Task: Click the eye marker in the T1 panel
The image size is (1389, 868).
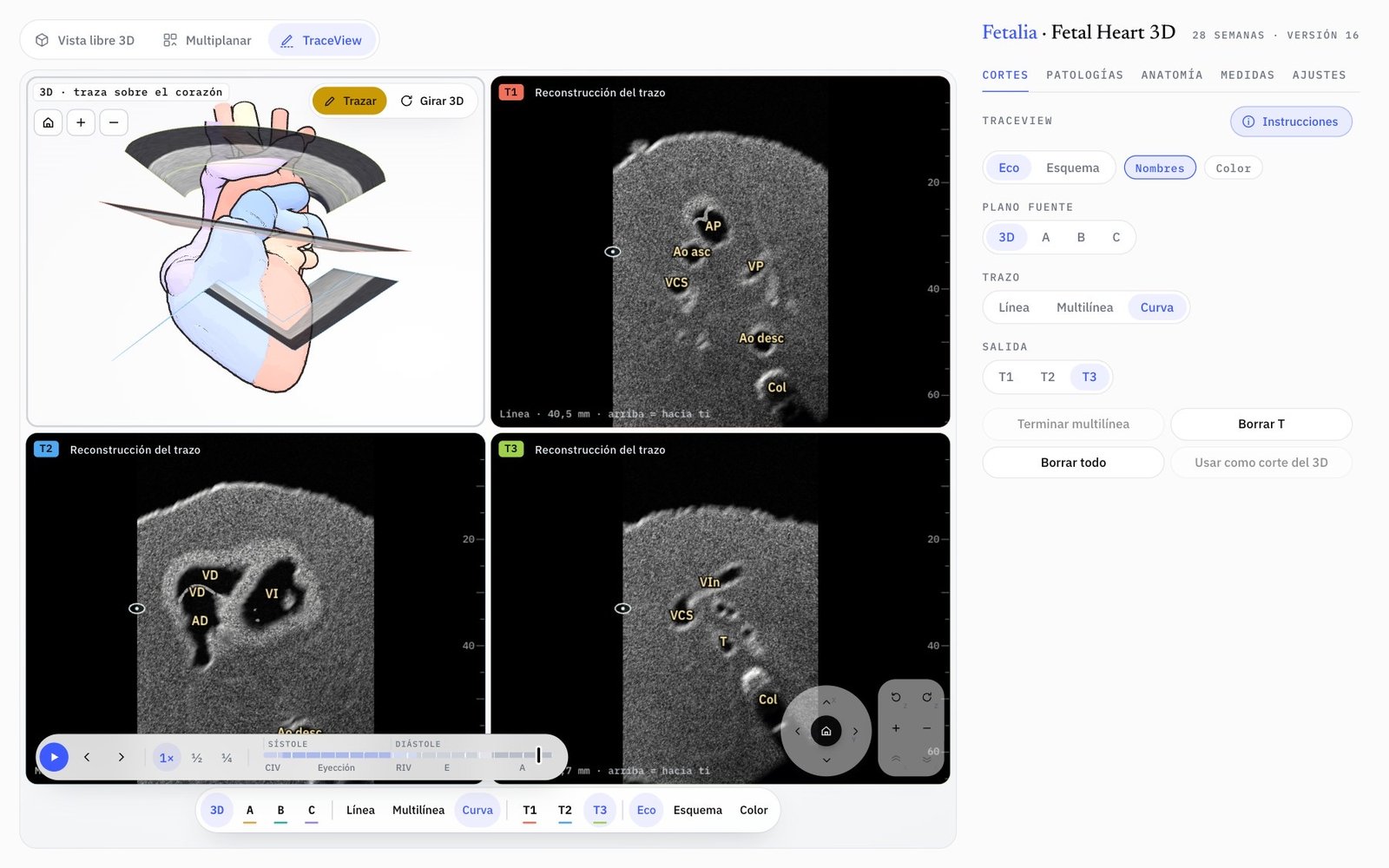Action: click(613, 252)
